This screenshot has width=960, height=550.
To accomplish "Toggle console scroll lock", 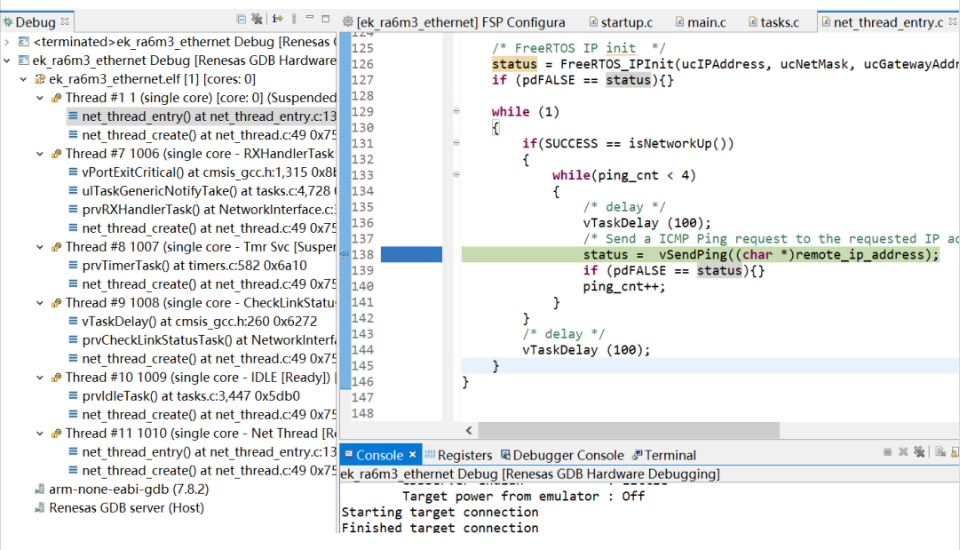I will click(x=955, y=453).
